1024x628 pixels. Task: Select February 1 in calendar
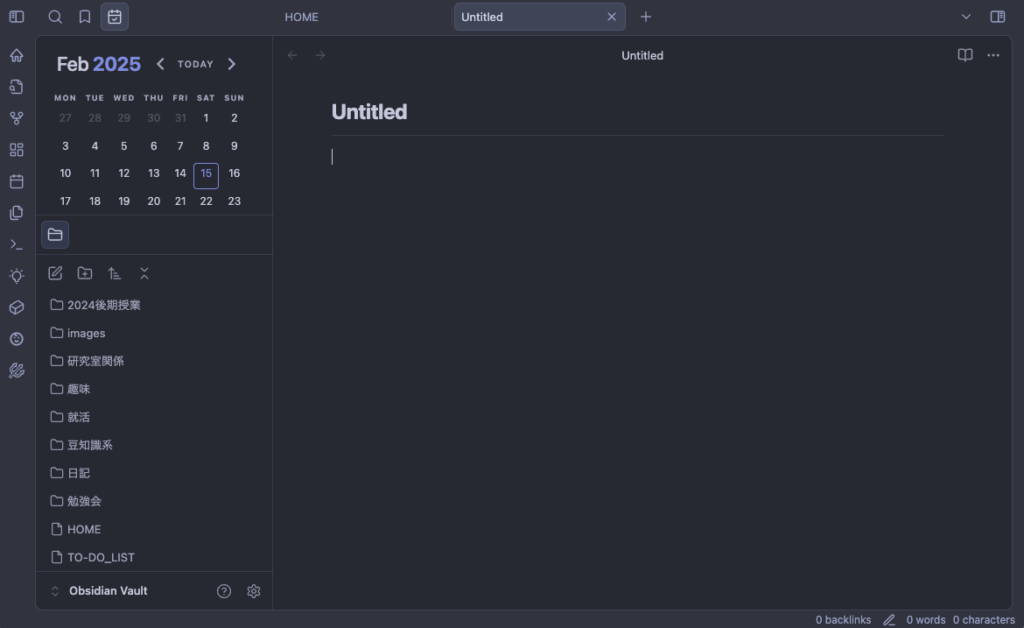click(x=206, y=118)
